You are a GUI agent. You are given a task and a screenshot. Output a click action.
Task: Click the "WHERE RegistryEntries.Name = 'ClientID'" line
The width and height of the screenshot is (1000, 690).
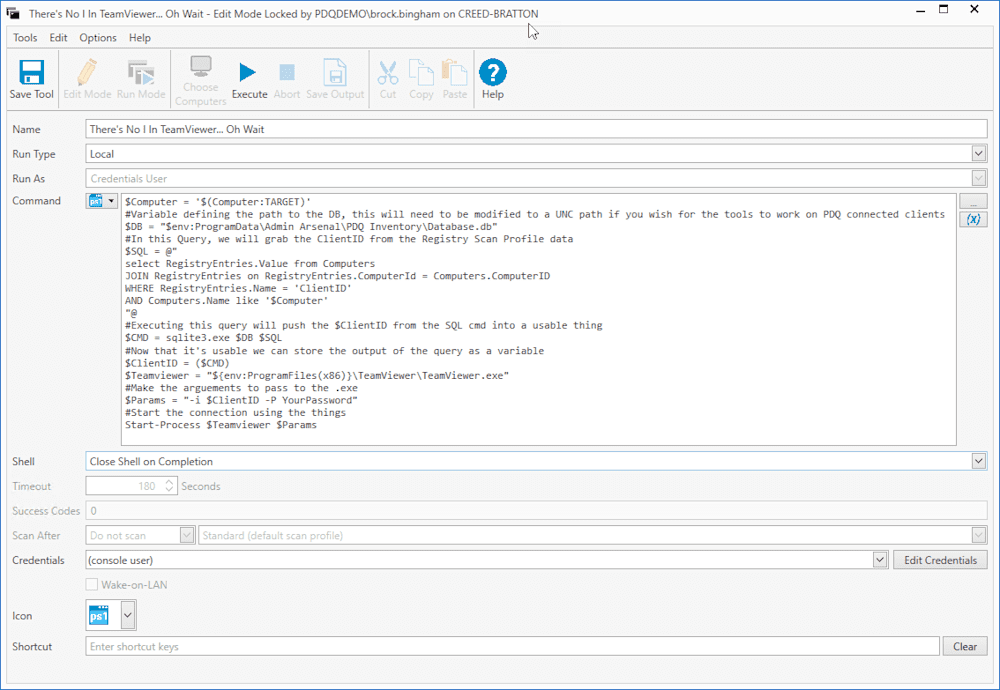(238, 288)
